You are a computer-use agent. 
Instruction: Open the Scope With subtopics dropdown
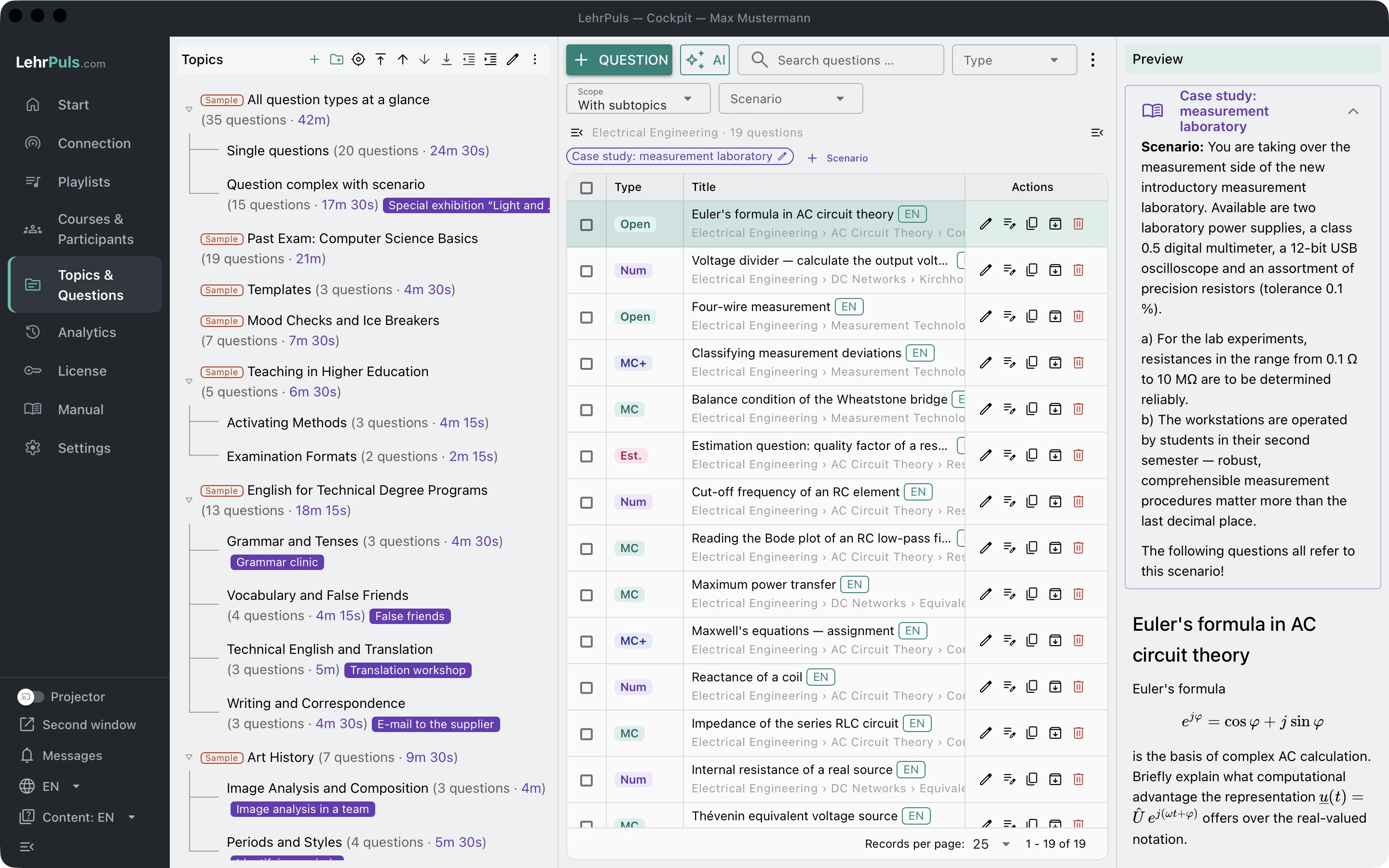coord(638,99)
